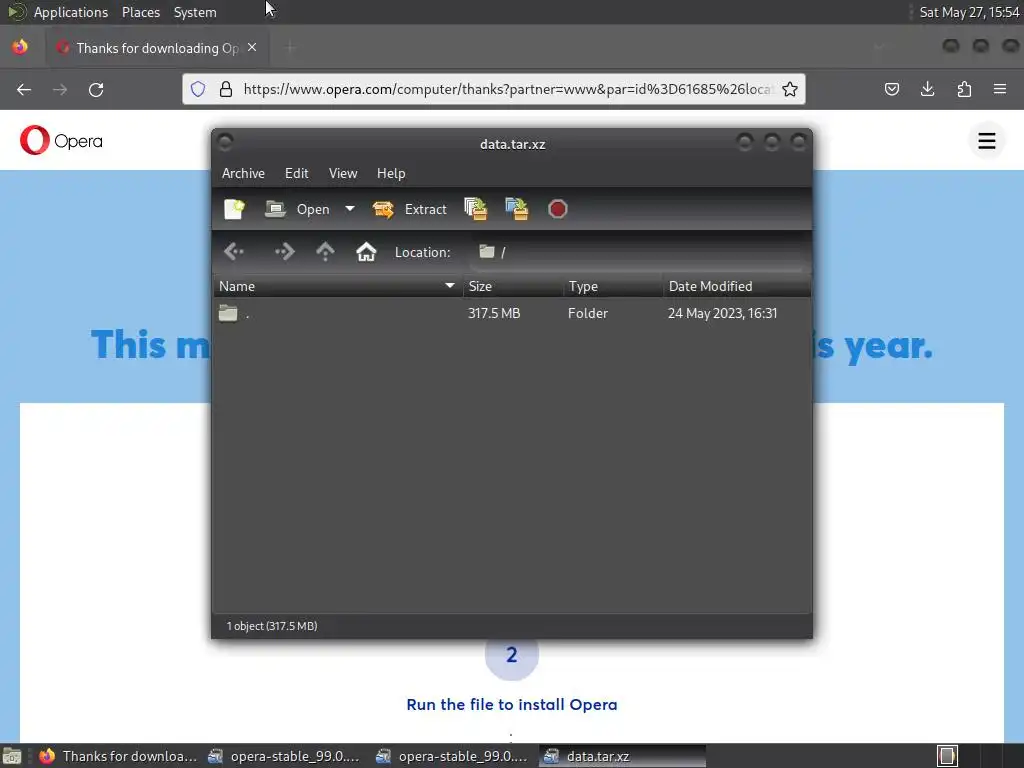Screen dimensions: 1024x768
Task: Click the clock showing Sat May 27
Action: pyautogui.click(x=969, y=12)
